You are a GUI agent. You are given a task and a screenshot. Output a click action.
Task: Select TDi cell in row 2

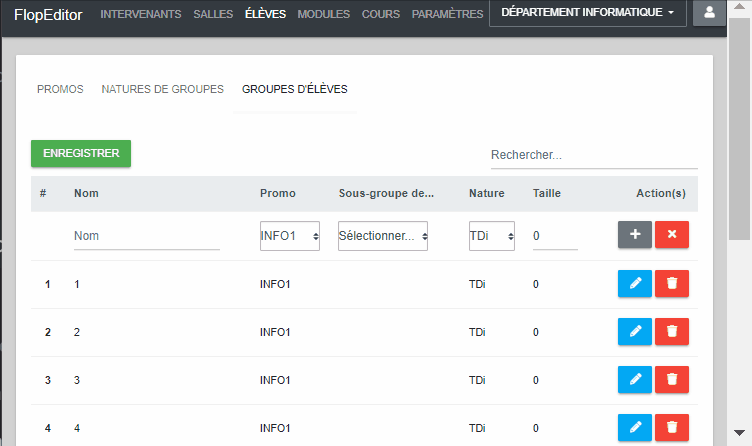[x=477, y=332]
